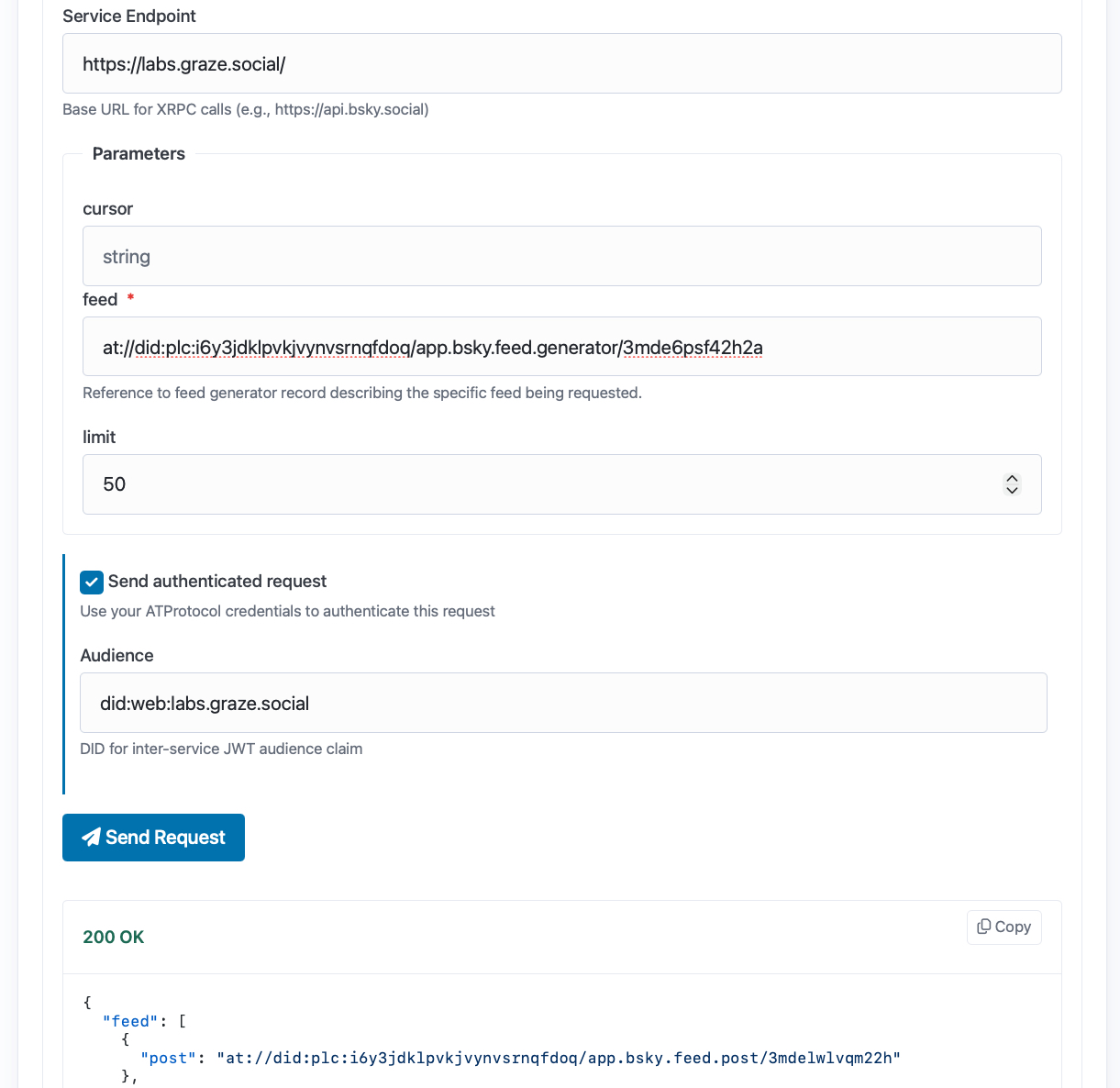Increment the limit value with up arrow
The image size is (1120, 1088).
(x=1012, y=479)
